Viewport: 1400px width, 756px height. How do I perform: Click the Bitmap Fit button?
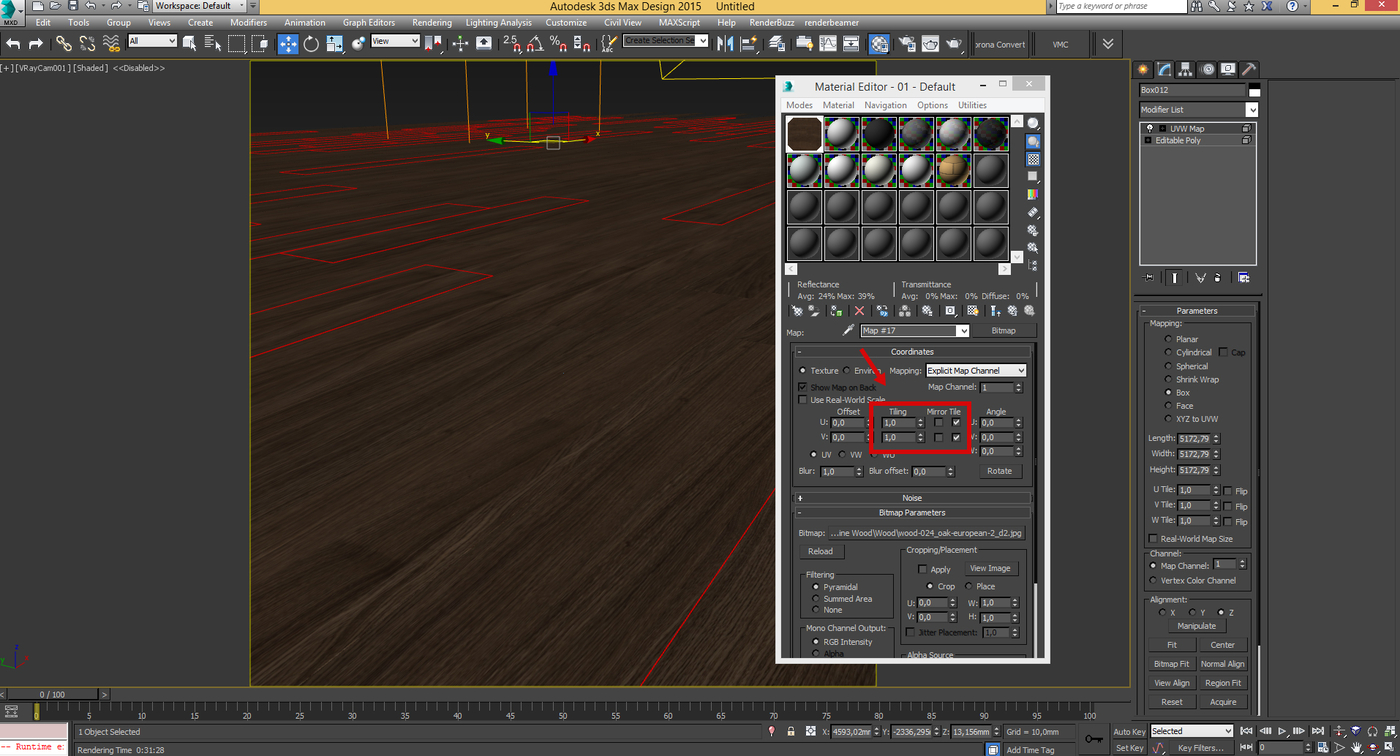(x=1172, y=664)
